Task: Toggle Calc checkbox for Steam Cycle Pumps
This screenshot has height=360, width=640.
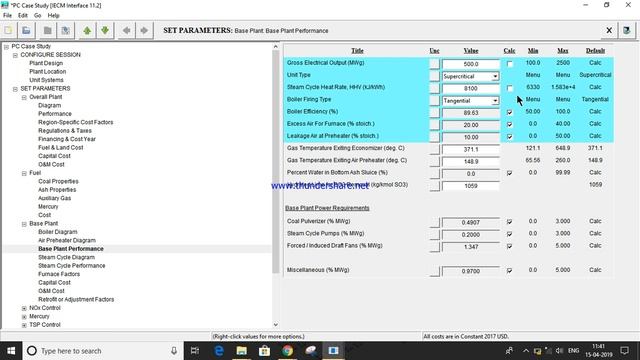Action: point(509,234)
